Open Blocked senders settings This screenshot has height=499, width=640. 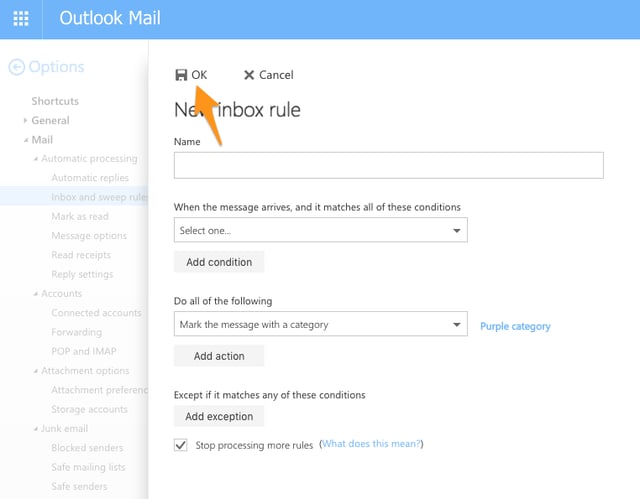point(88,447)
